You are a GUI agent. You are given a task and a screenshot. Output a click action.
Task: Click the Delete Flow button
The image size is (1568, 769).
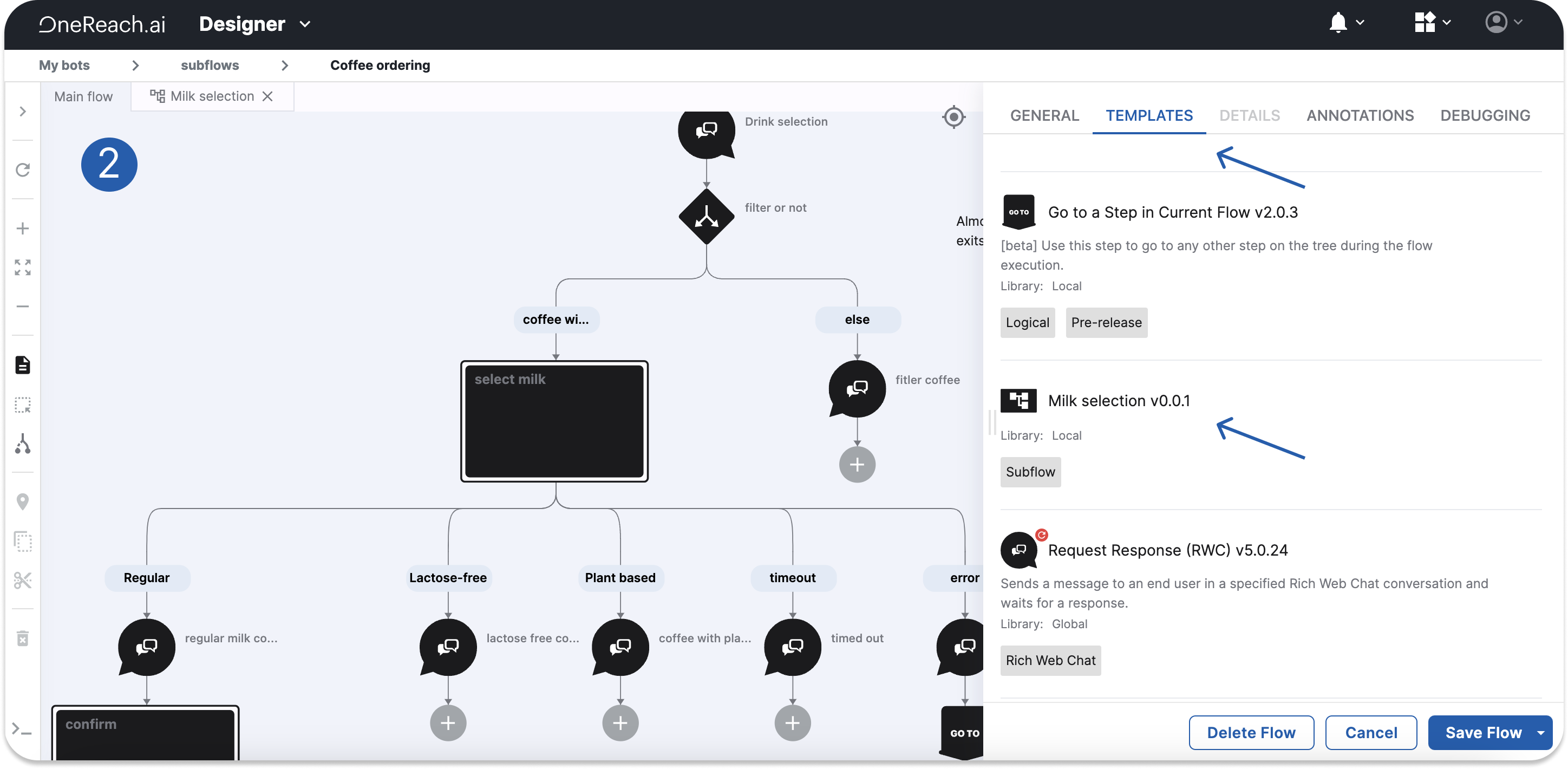click(1250, 733)
